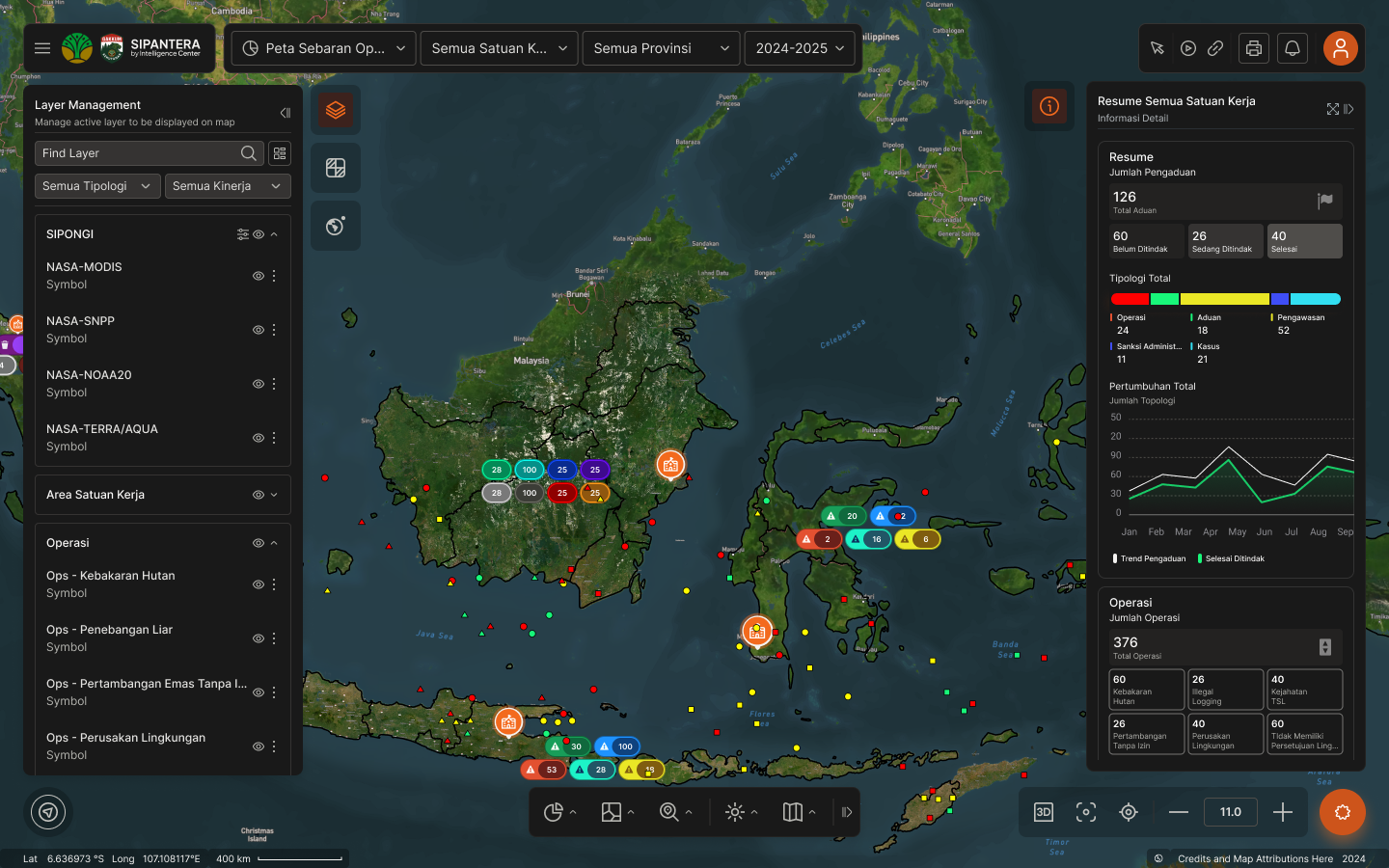
Task: Open the user profile avatar
Action: click(x=1340, y=48)
